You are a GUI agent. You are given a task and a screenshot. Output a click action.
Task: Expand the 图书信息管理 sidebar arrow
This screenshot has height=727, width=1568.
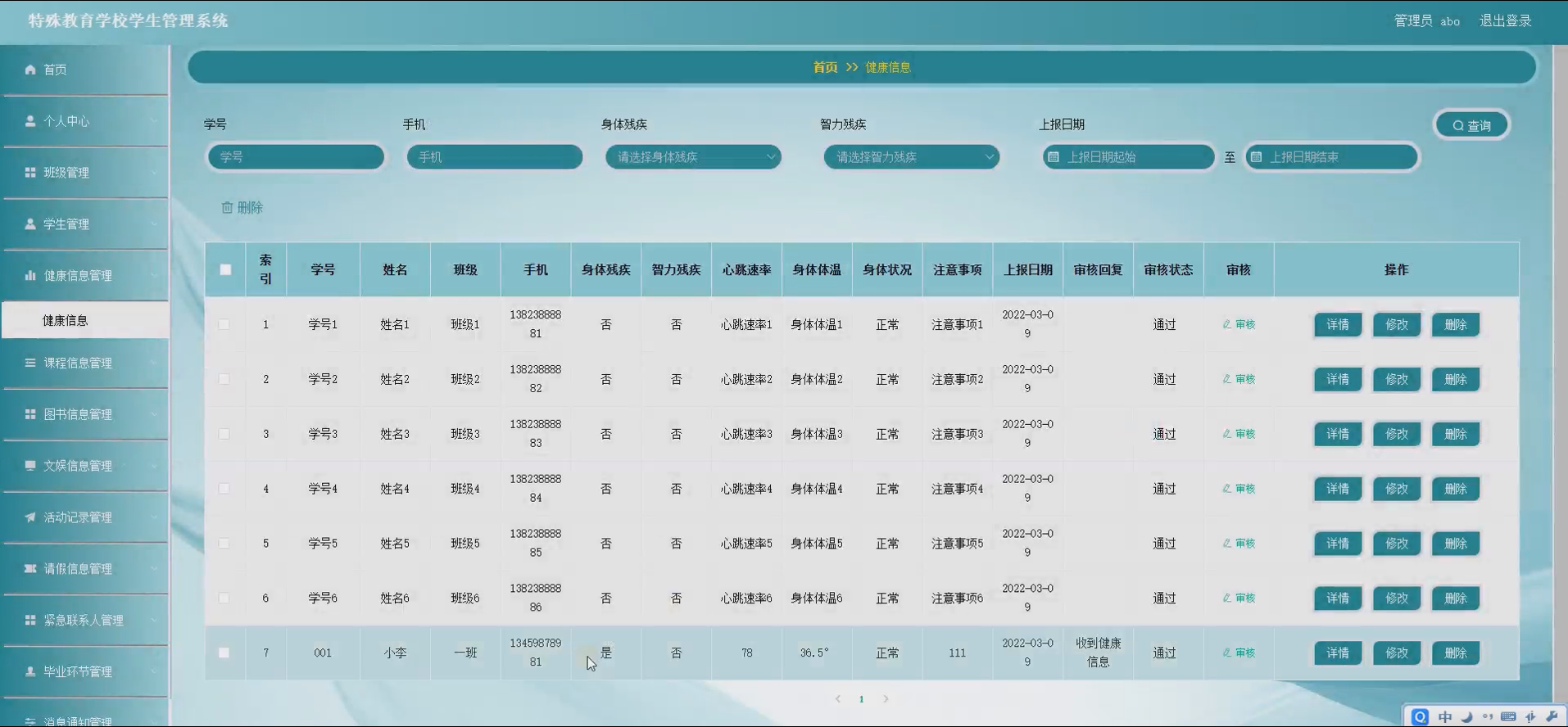pos(154,414)
